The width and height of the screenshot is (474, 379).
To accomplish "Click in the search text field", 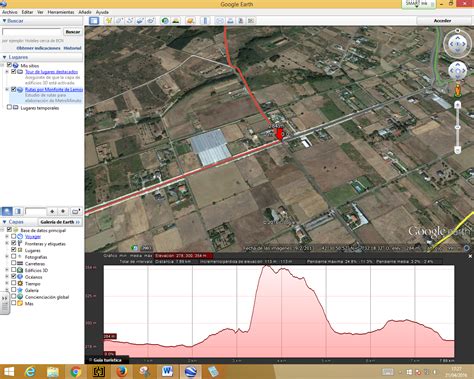I will point(32,32).
